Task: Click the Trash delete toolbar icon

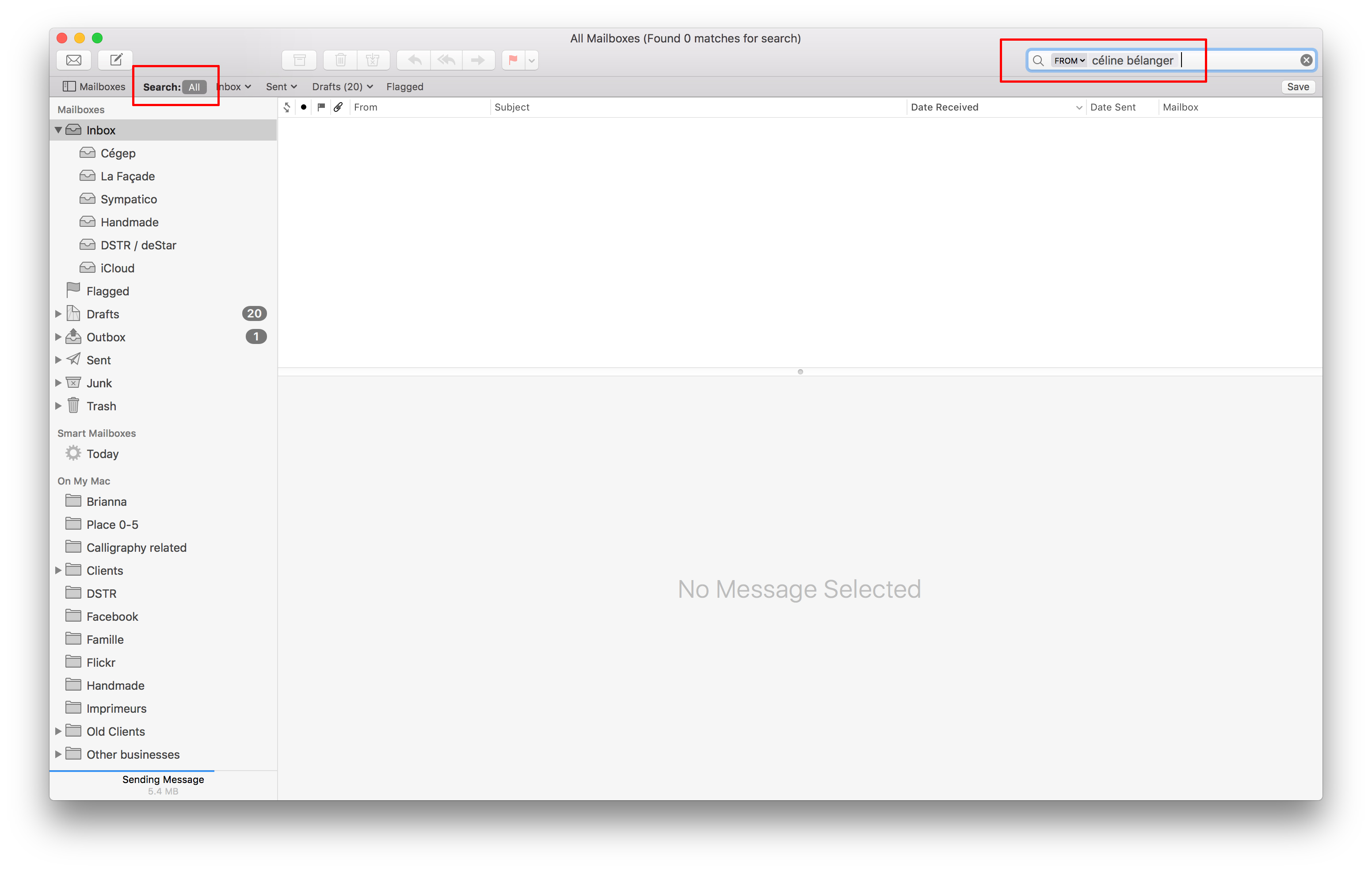Action: (340, 60)
